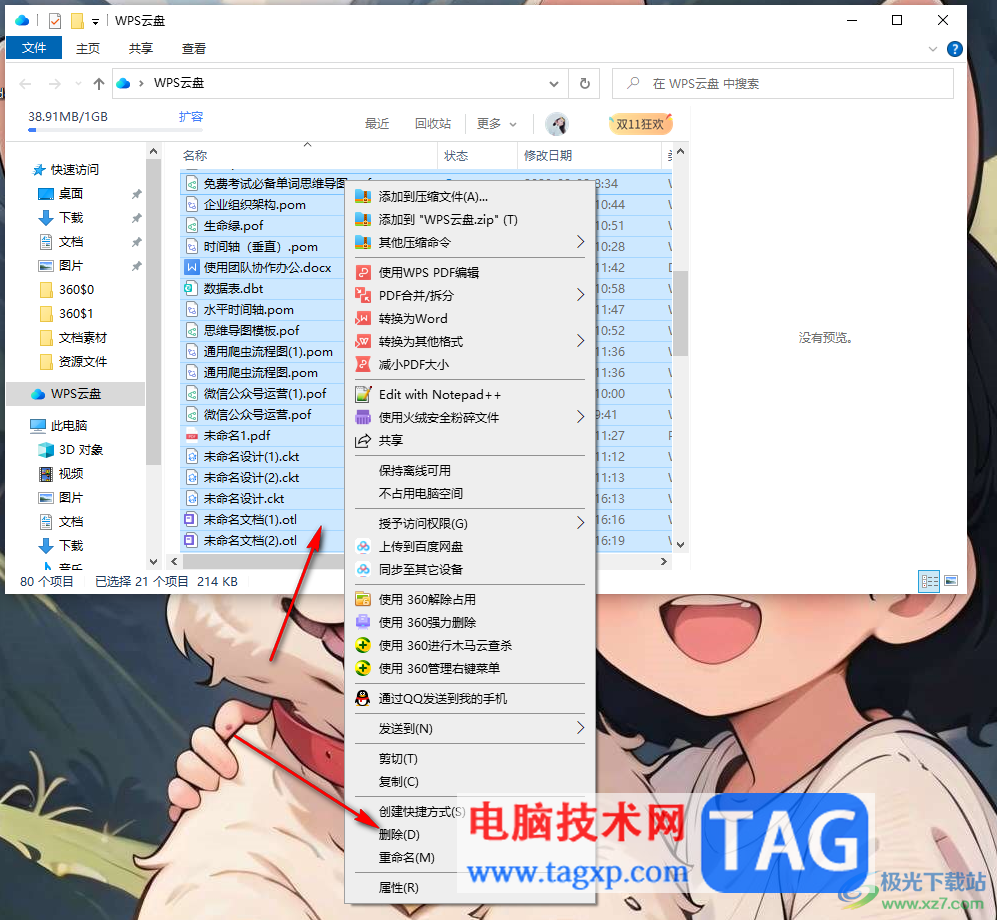Click the properties checkmark quick-access icon

tap(55, 21)
